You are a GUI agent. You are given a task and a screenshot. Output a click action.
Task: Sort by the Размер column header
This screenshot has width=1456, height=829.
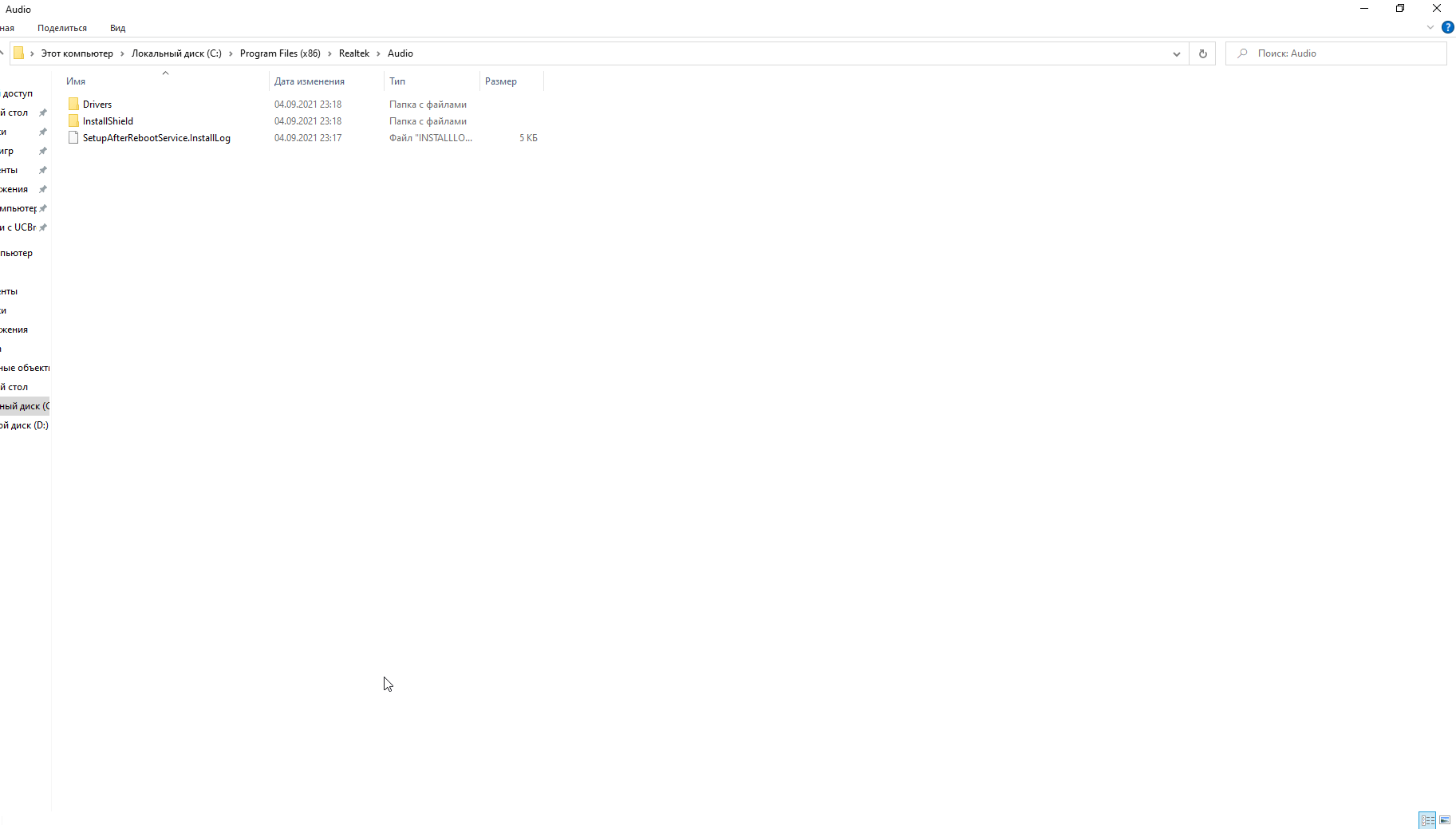[511, 81]
